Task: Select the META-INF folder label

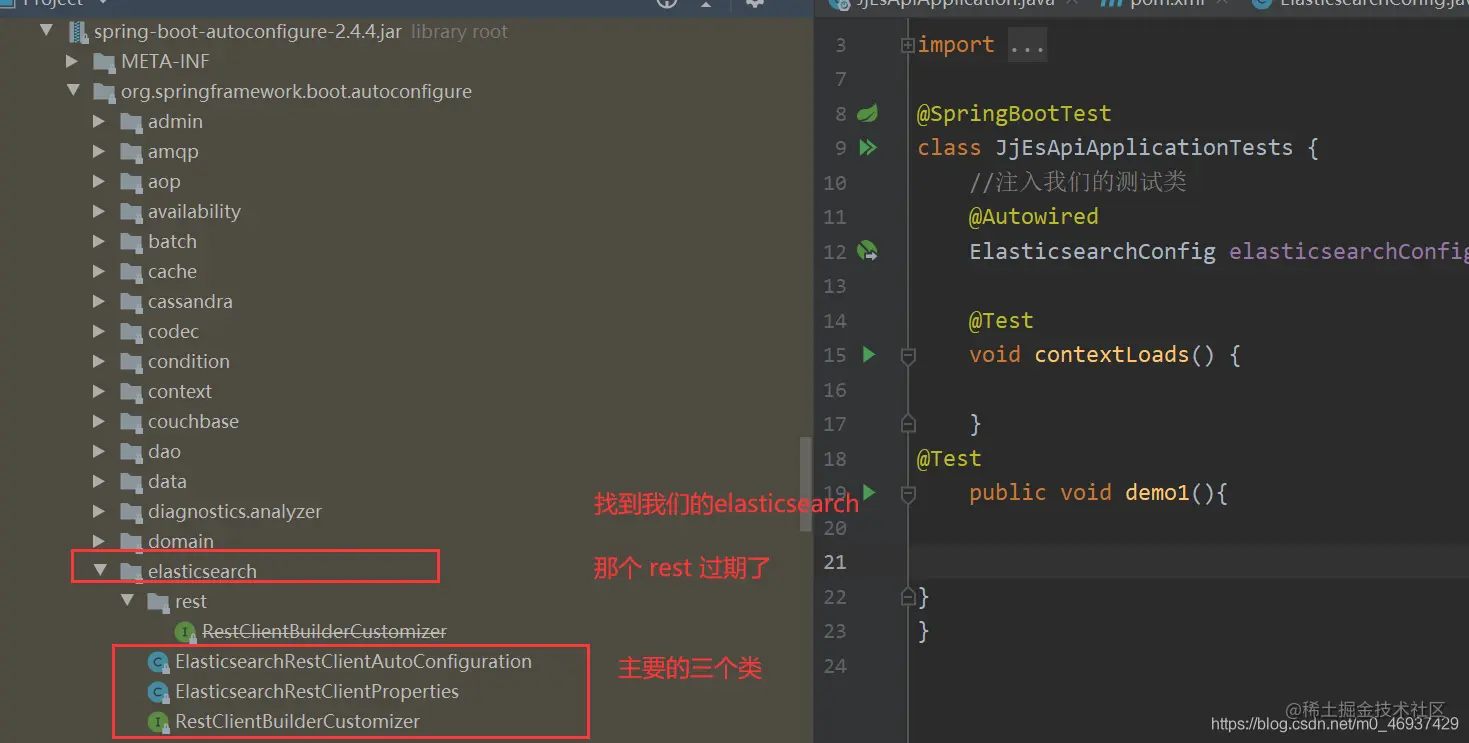Action: pos(165,61)
